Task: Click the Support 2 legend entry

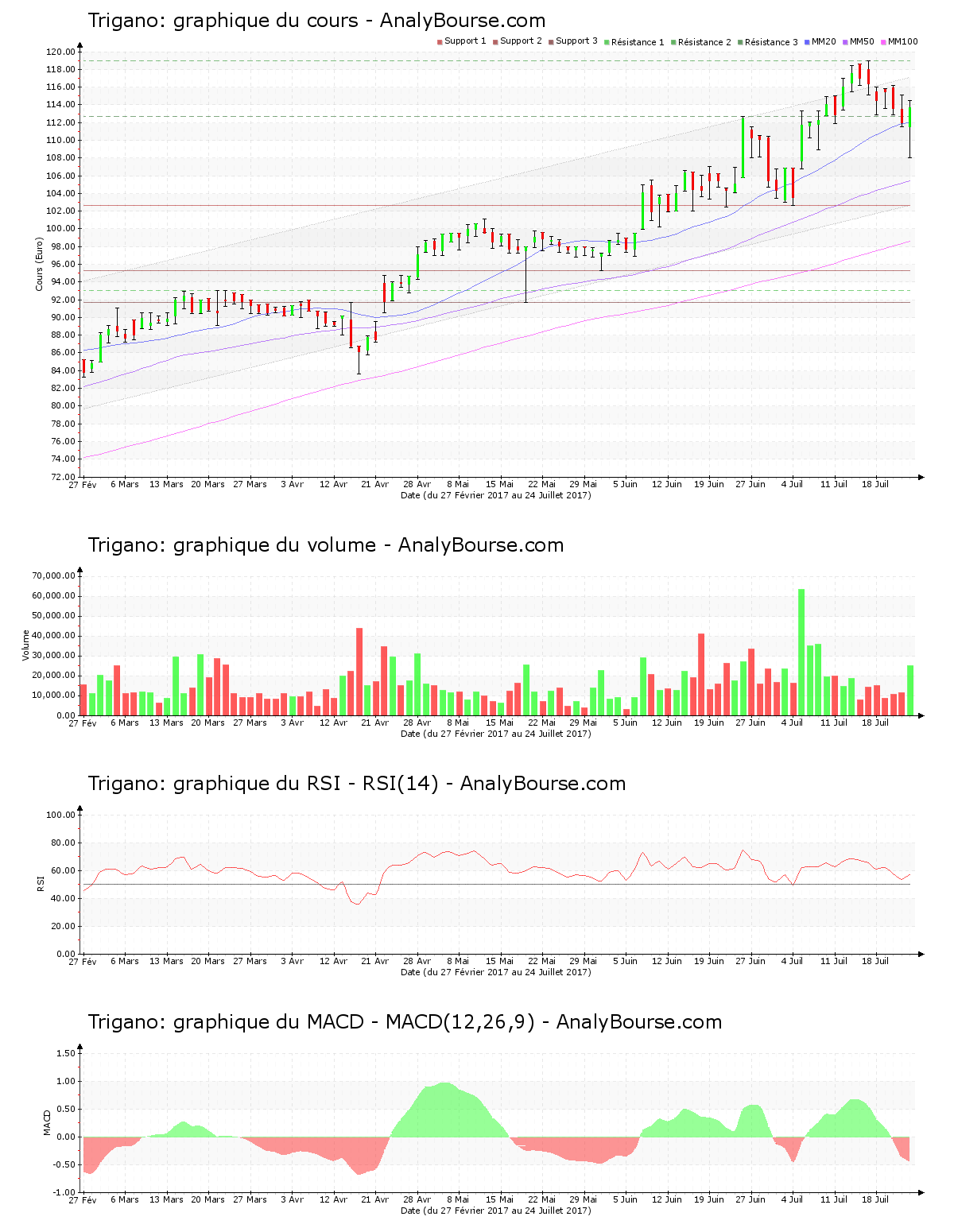Action: 517,41
